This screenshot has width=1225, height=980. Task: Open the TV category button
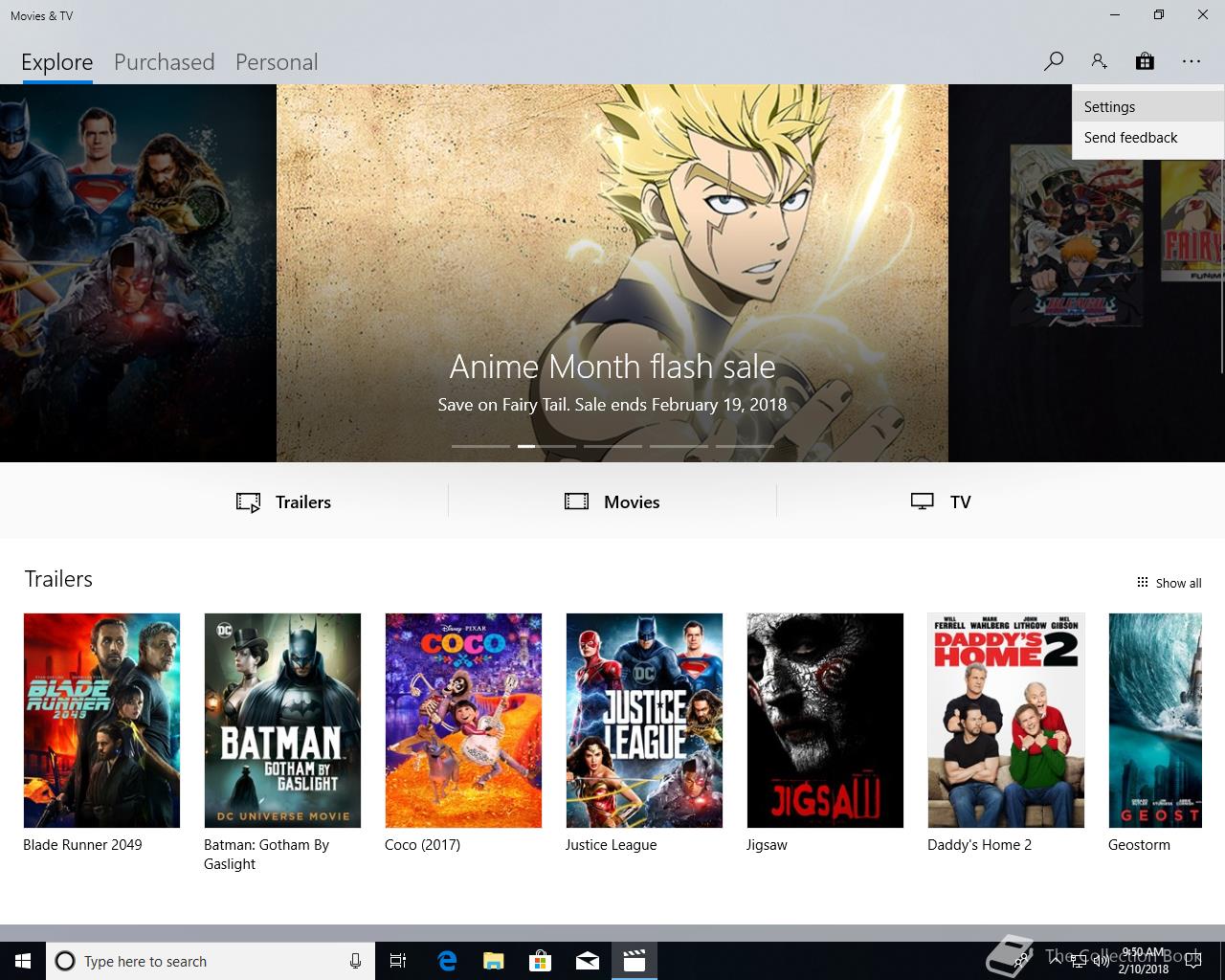pos(941,501)
